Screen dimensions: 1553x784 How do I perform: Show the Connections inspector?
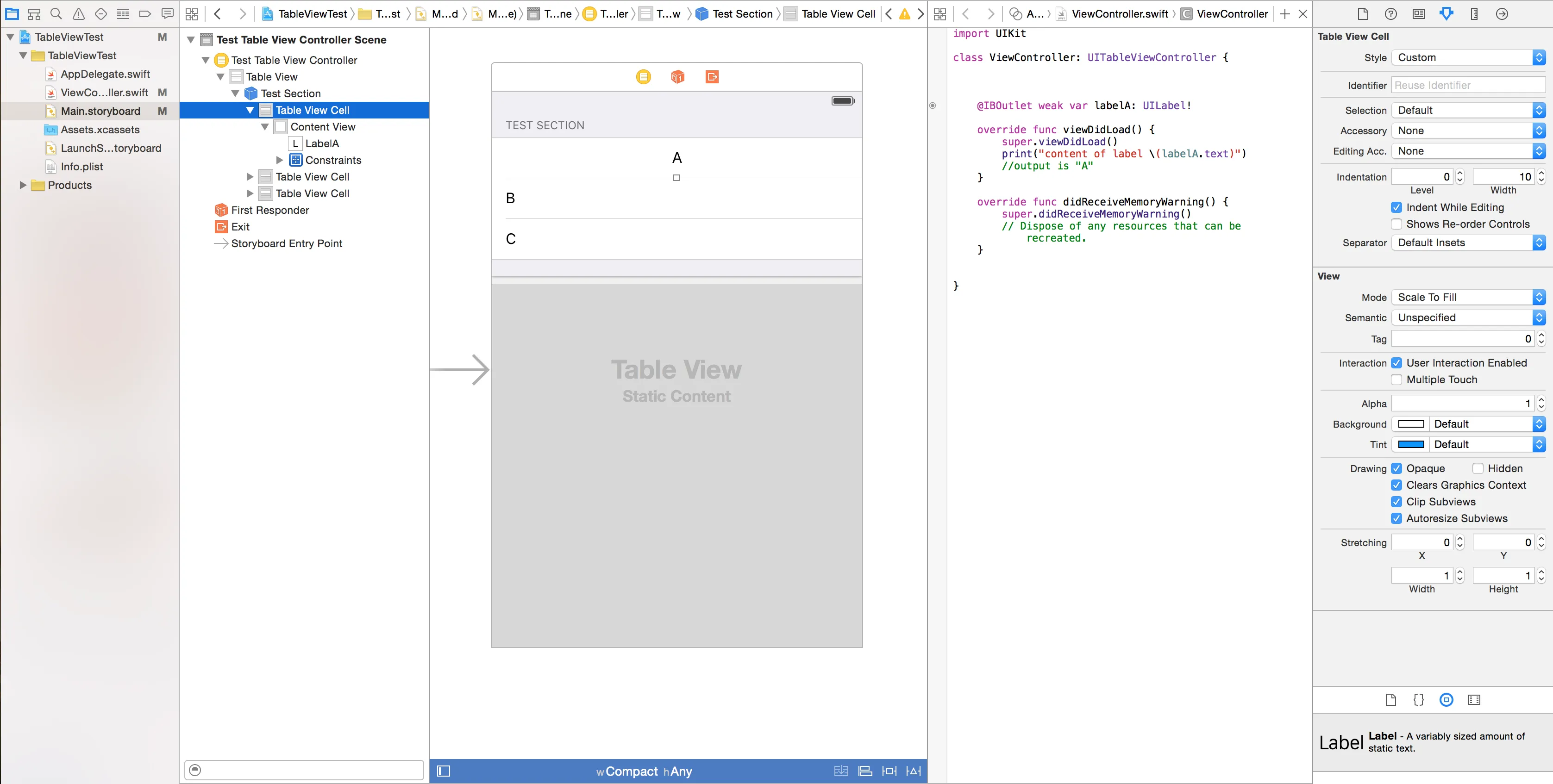coord(1502,14)
